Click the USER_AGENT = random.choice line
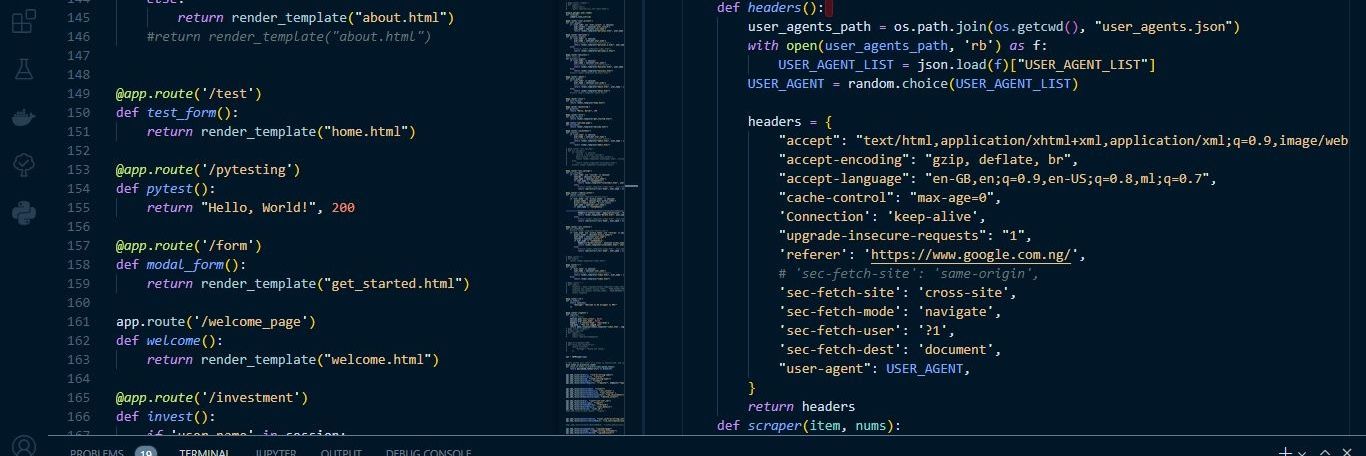The height and width of the screenshot is (456, 1366). (913, 83)
